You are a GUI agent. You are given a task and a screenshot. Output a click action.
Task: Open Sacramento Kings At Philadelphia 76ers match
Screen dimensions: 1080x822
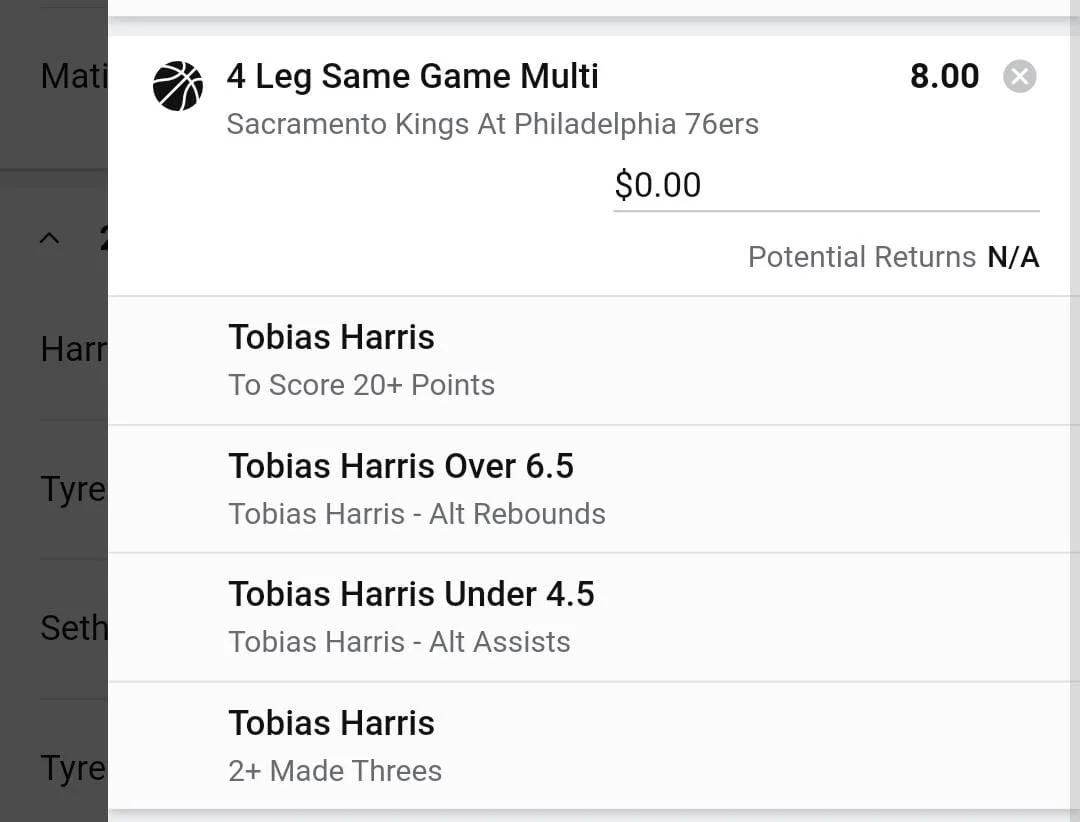pyautogui.click(x=492, y=124)
